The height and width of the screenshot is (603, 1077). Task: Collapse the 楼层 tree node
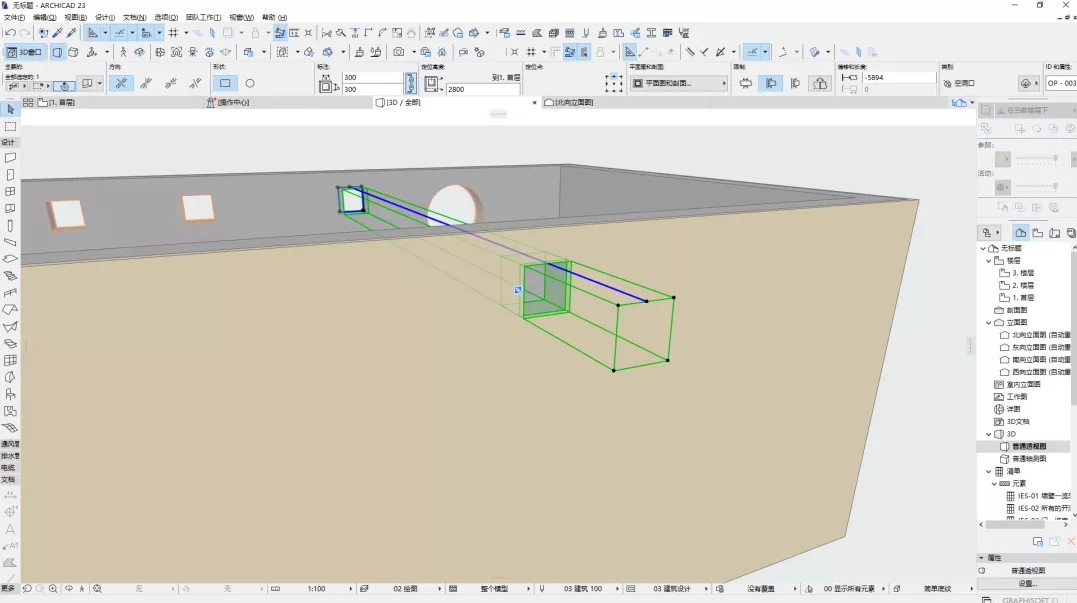[989, 260]
